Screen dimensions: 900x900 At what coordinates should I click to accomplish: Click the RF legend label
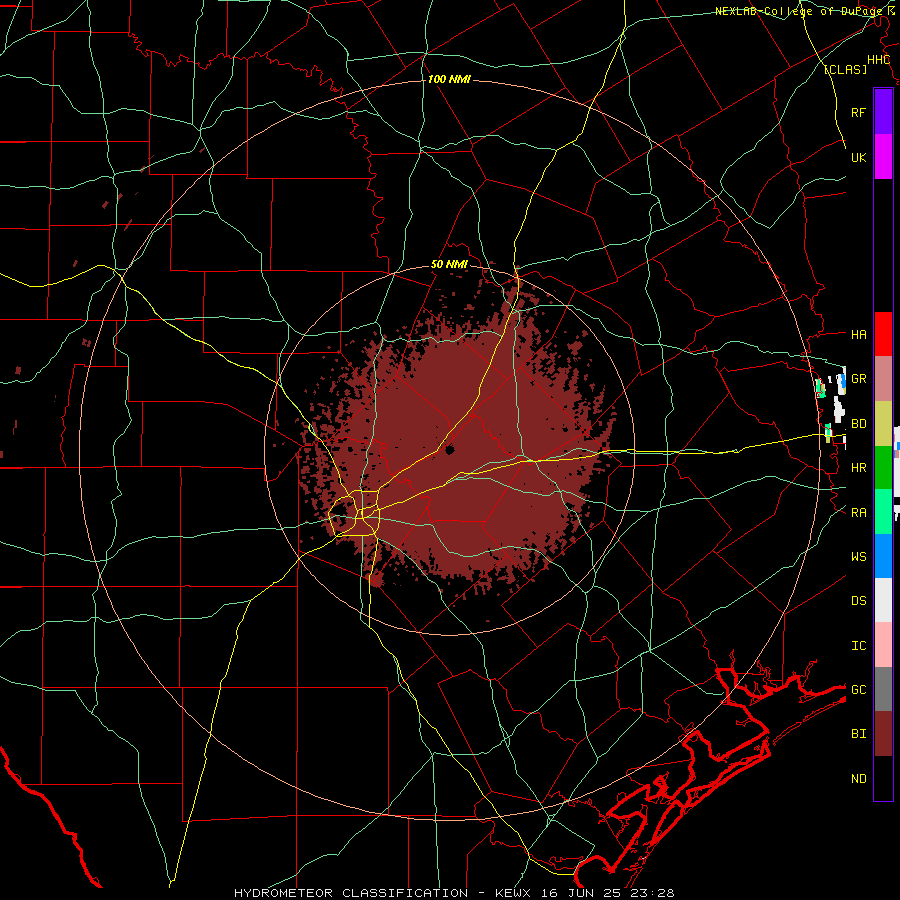click(858, 112)
